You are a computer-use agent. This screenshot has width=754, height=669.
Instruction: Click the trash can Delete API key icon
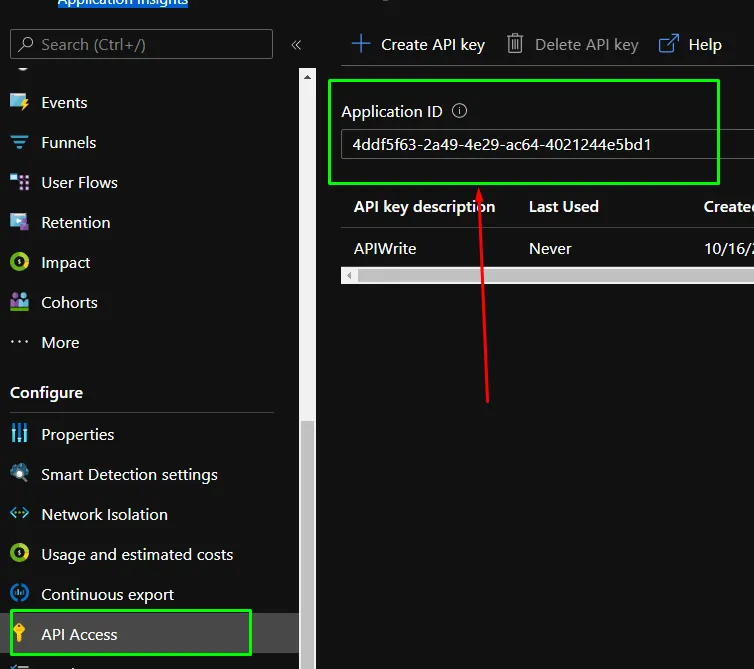(x=515, y=44)
